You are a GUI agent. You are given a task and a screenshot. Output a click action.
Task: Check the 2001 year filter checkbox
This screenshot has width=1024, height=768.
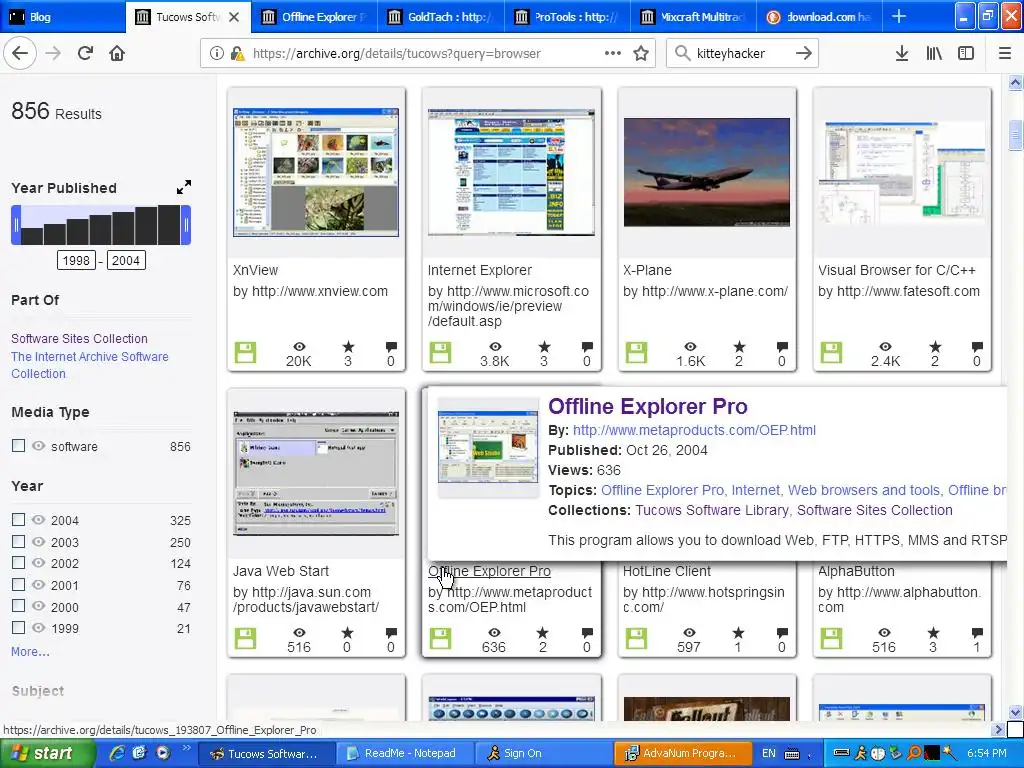click(18, 584)
